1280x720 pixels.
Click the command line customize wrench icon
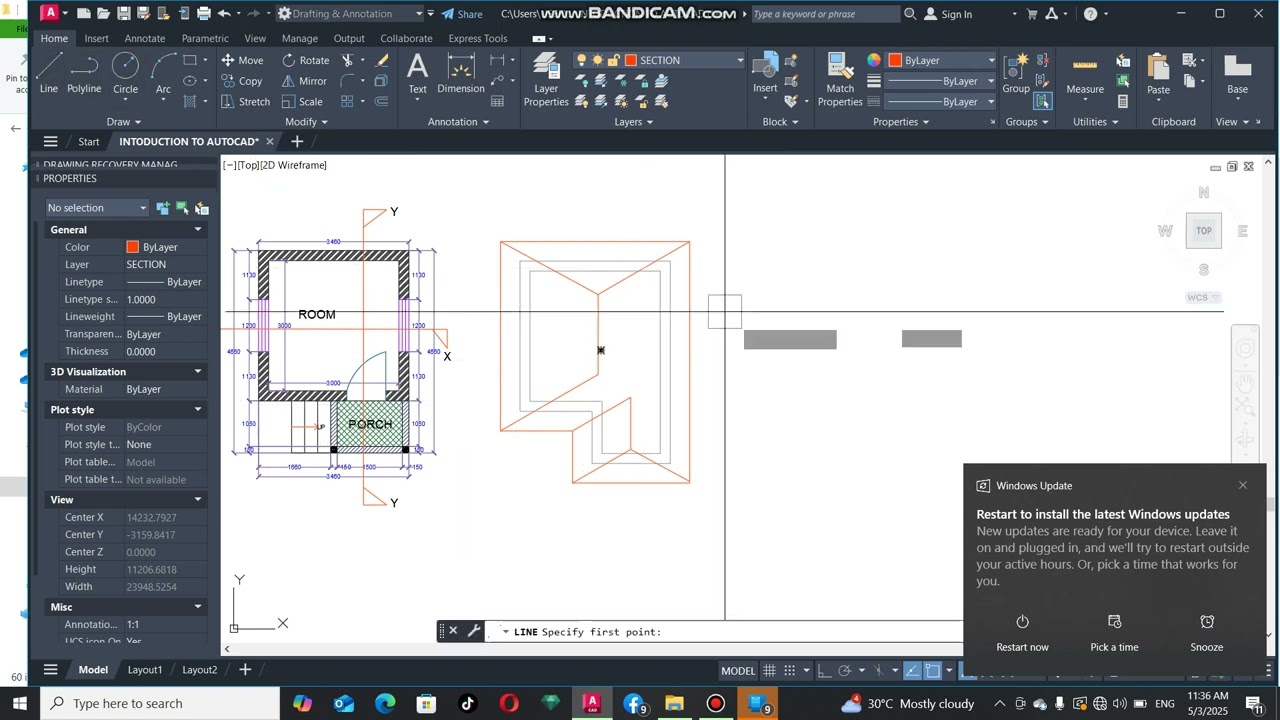point(474,631)
